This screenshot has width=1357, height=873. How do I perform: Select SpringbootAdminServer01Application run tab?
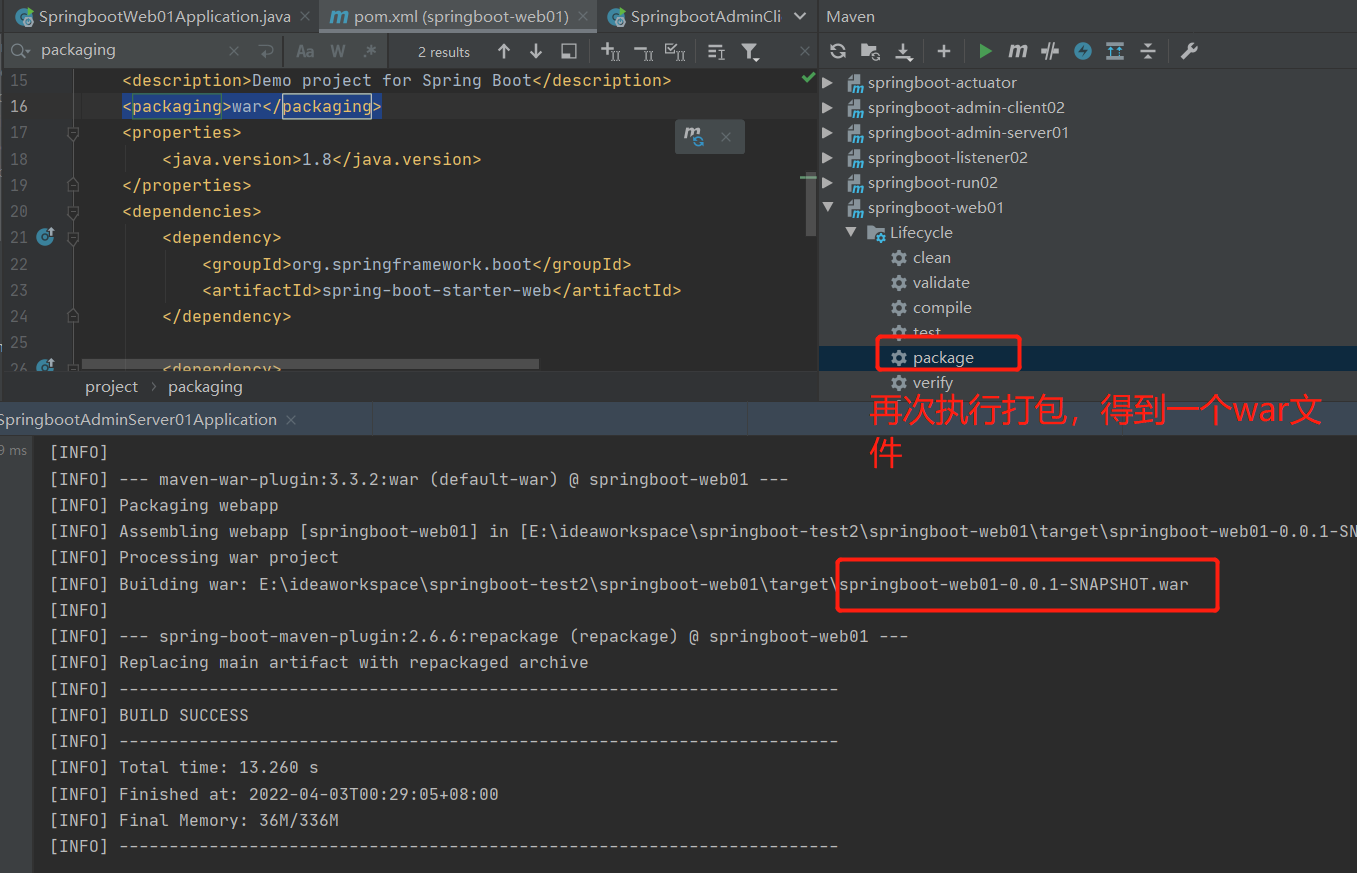point(138,420)
